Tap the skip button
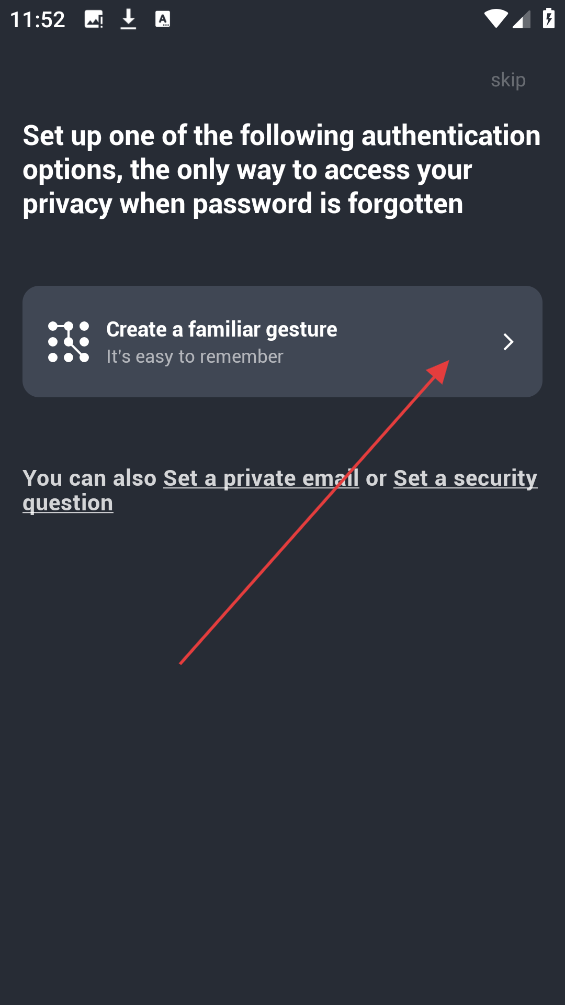565x1005 pixels. [x=508, y=80]
